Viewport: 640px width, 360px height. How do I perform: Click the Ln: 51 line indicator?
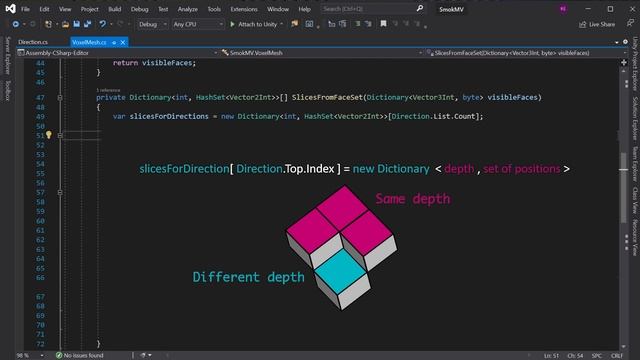point(551,356)
